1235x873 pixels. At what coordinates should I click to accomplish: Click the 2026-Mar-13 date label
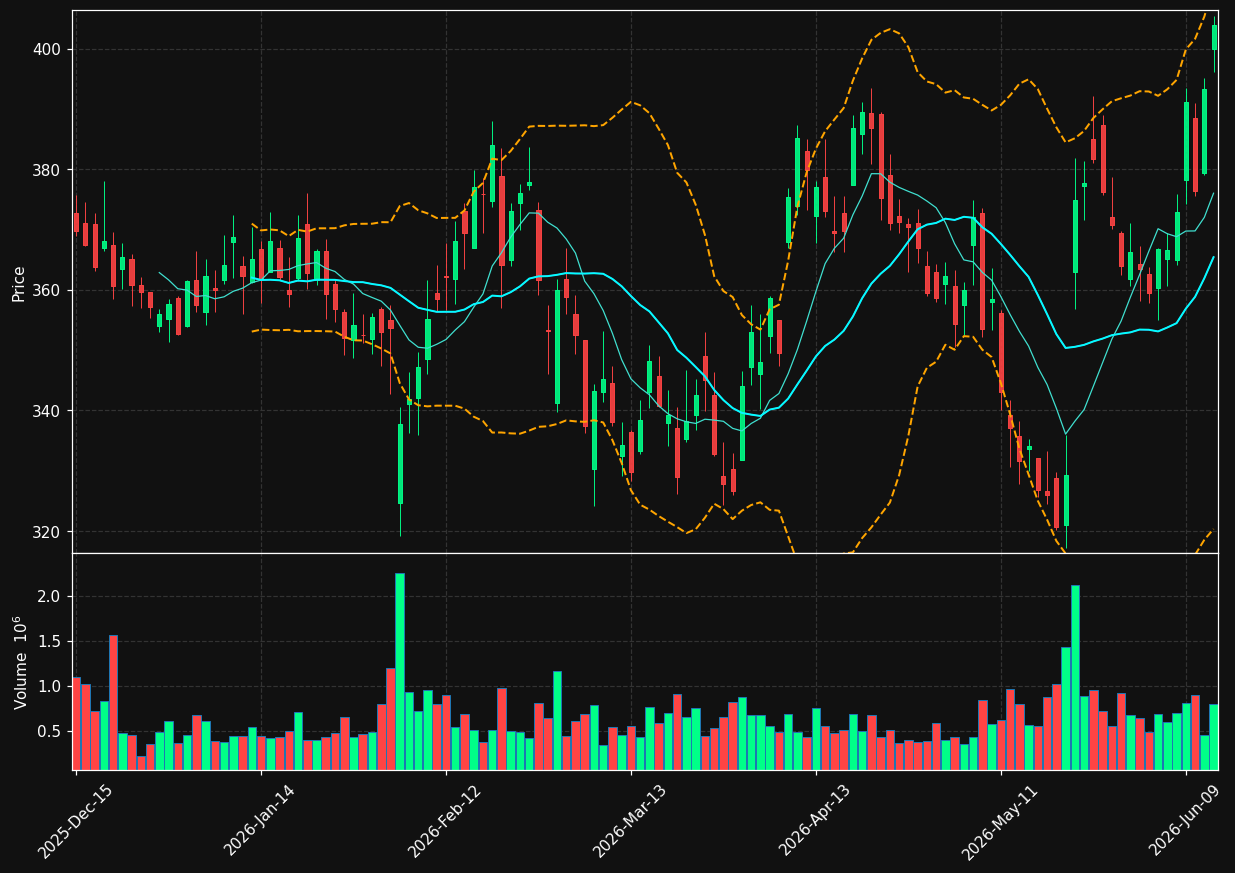(630, 821)
